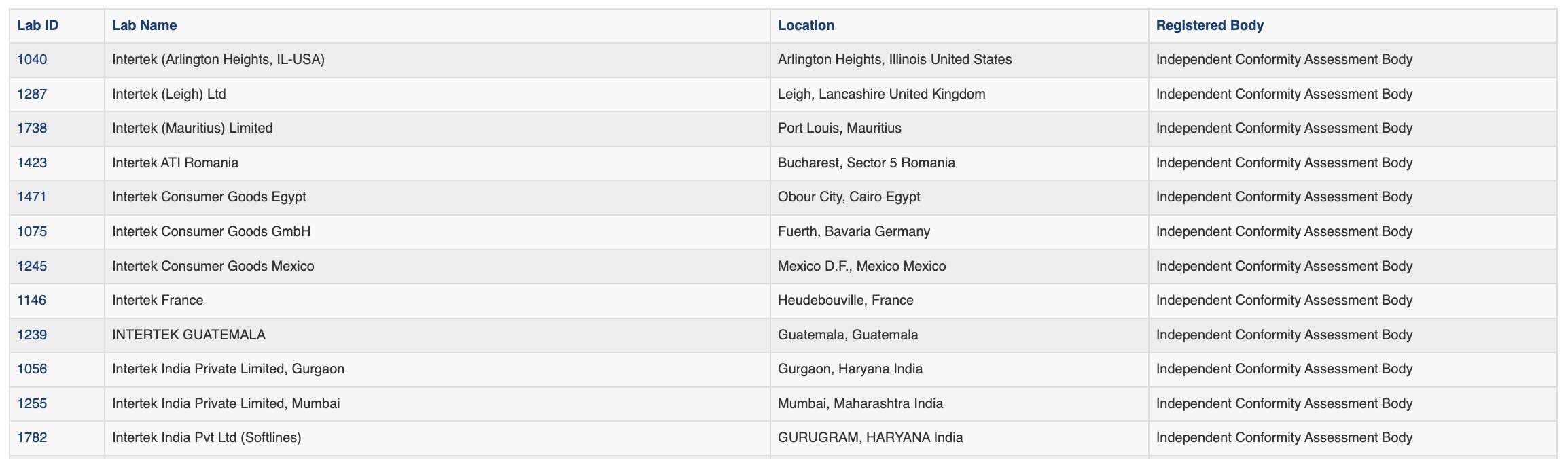Select Intertek France lab name cell
The height and width of the screenshot is (459, 1568).
[438, 301]
